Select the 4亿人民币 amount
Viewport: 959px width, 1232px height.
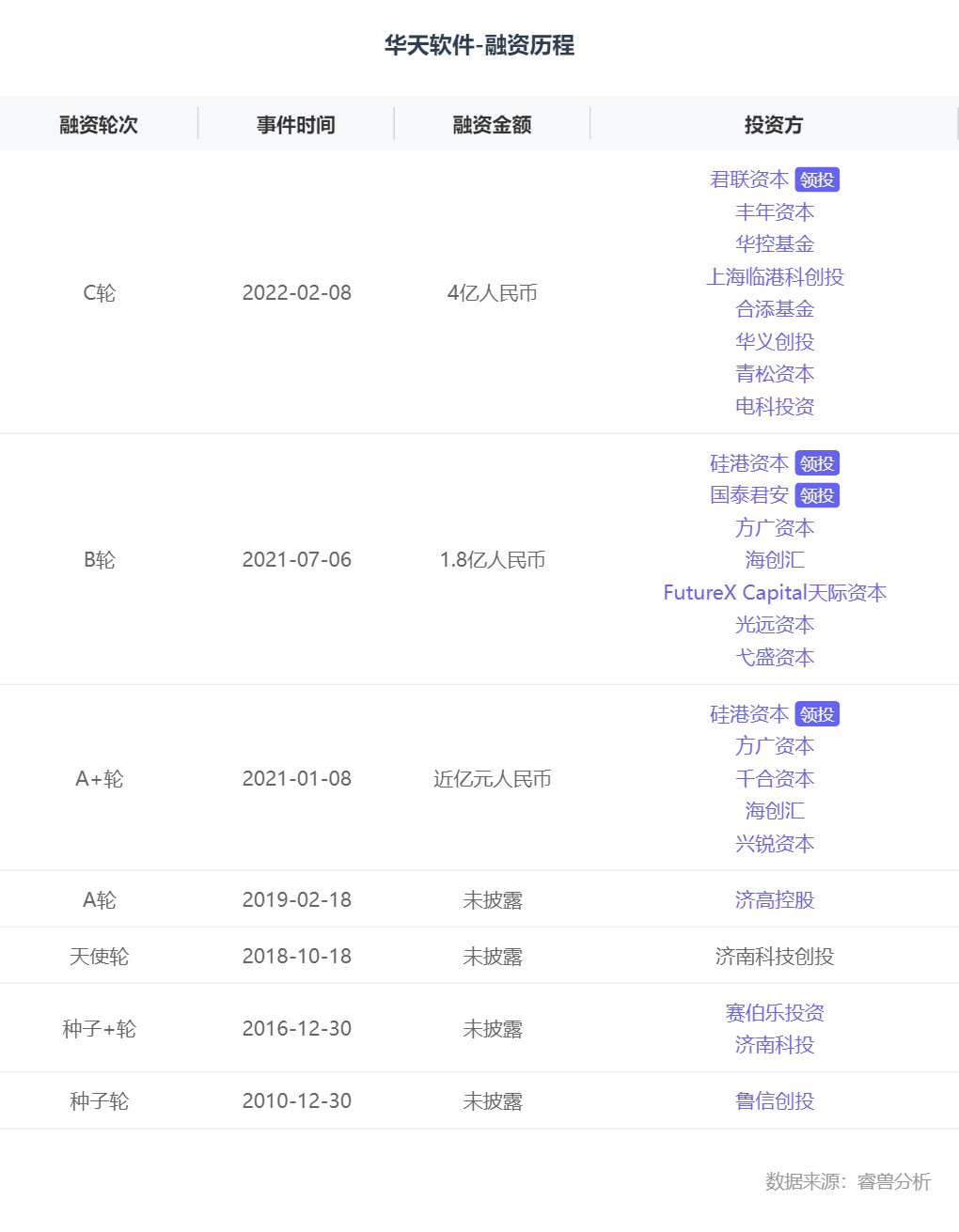[493, 293]
